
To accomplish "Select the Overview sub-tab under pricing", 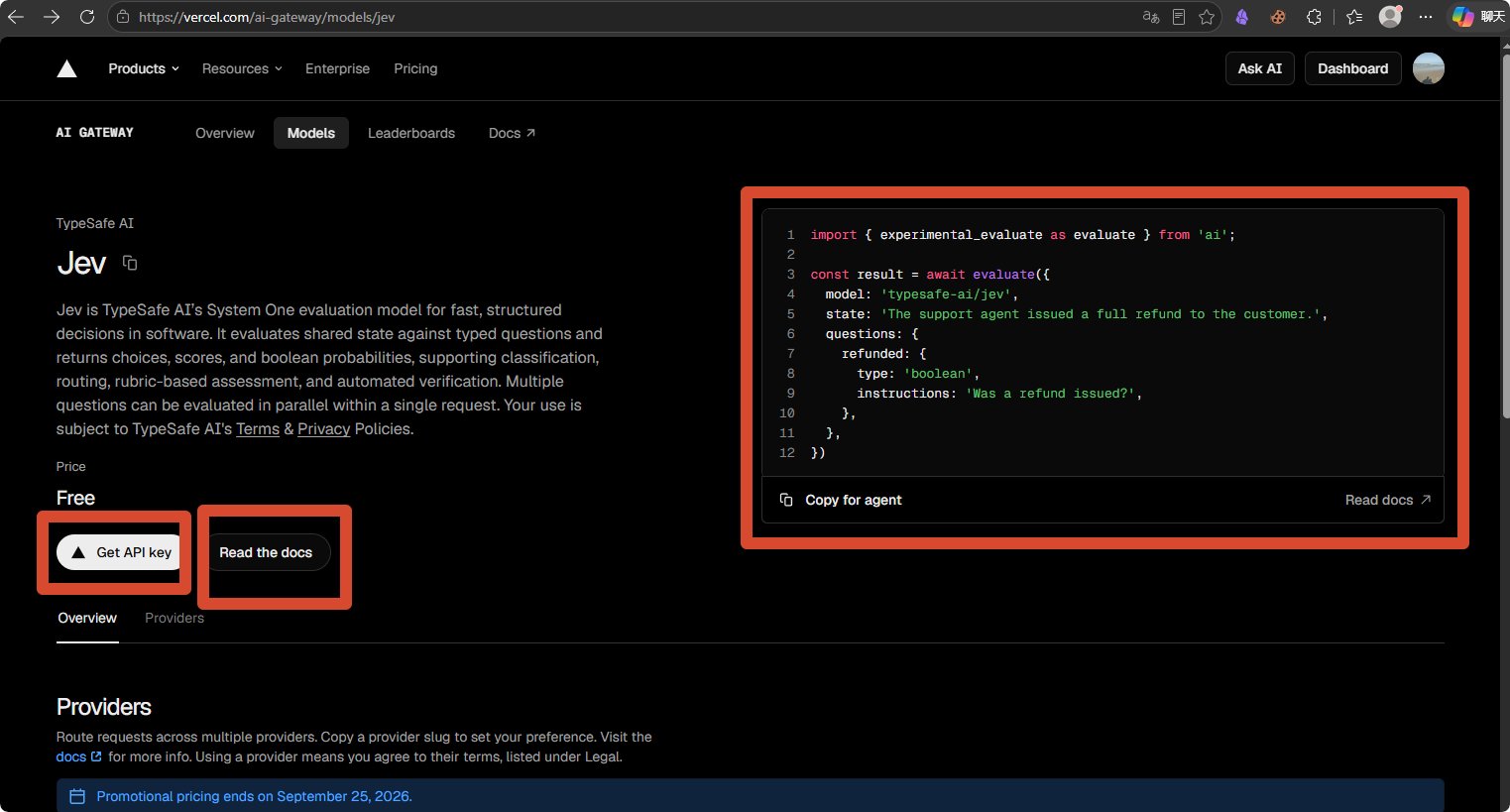I will tap(87, 618).
